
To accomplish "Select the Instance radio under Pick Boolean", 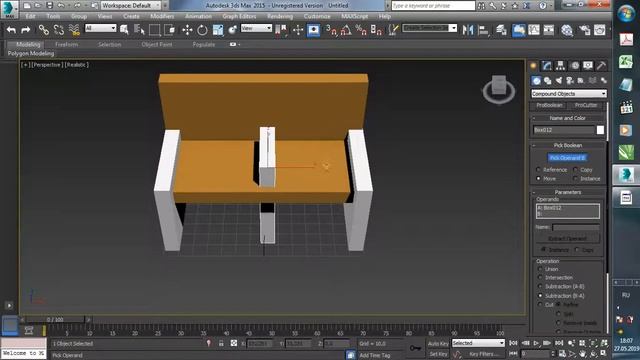I will (576, 178).
